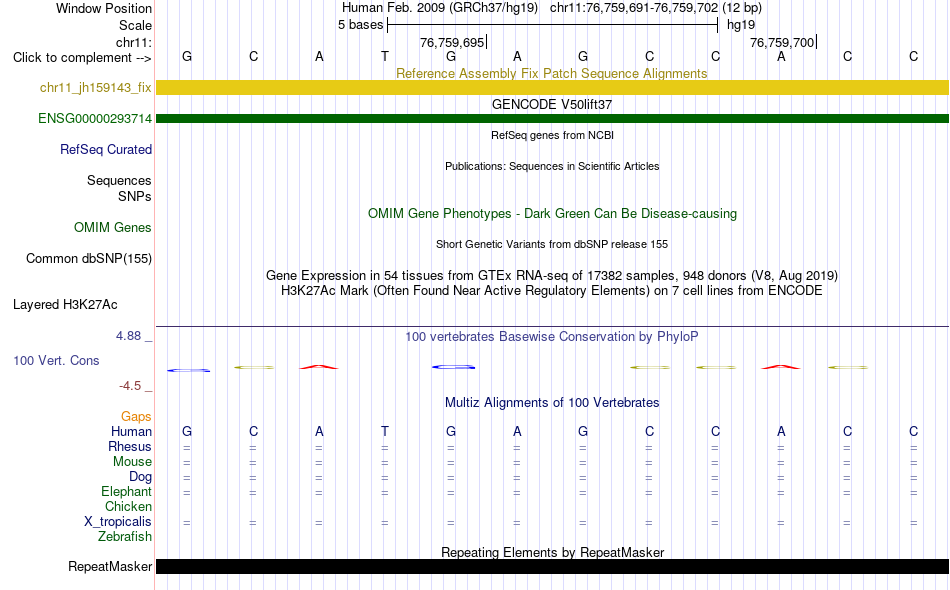Image resolution: width=950 pixels, height=590 pixels.
Task: Click the -4.5 PhyloP lower scale value
Action: pyautogui.click(x=130, y=386)
